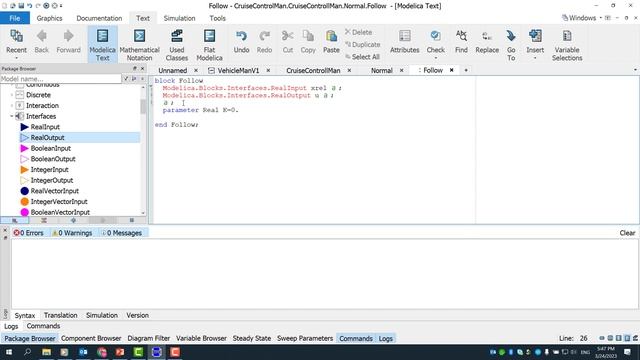Image resolution: width=640 pixels, height=360 pixels.
Task: Open the CruiseControllMan document tab
Action: [313, 70]
